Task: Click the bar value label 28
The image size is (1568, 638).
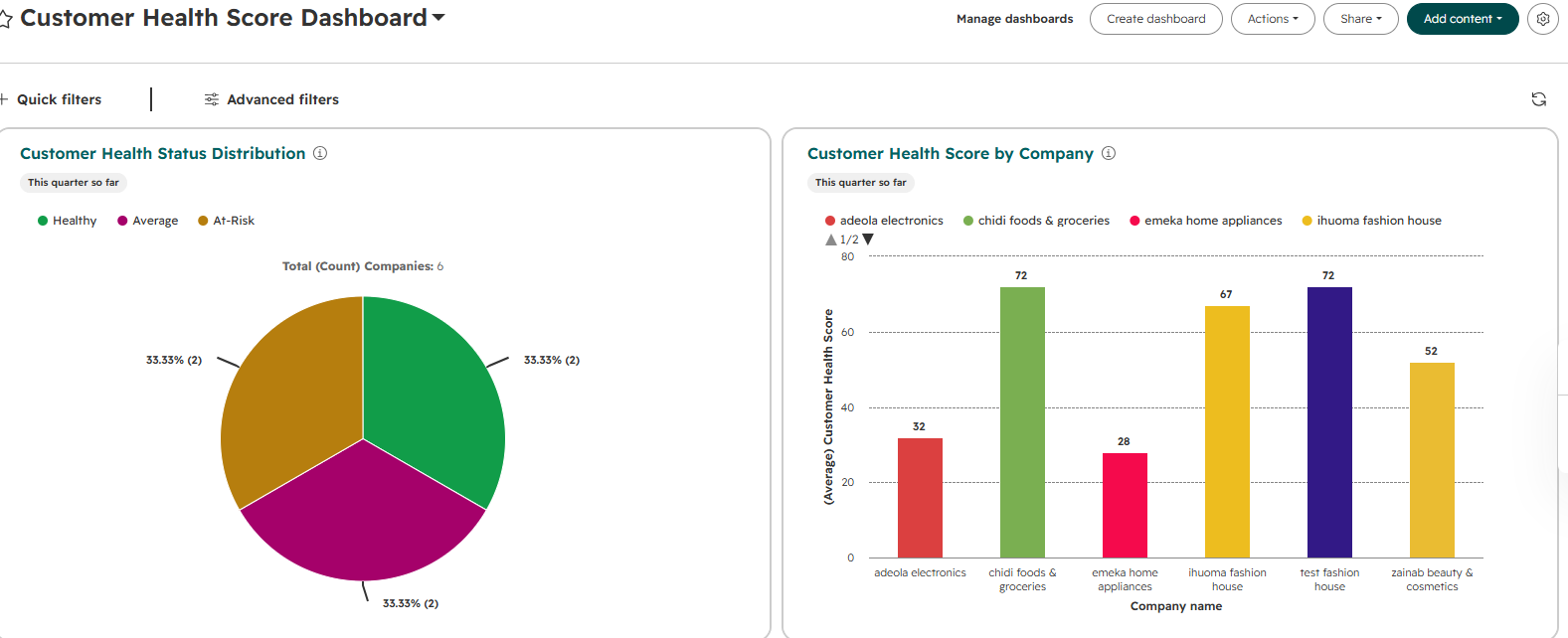Action: [1124, 441]
